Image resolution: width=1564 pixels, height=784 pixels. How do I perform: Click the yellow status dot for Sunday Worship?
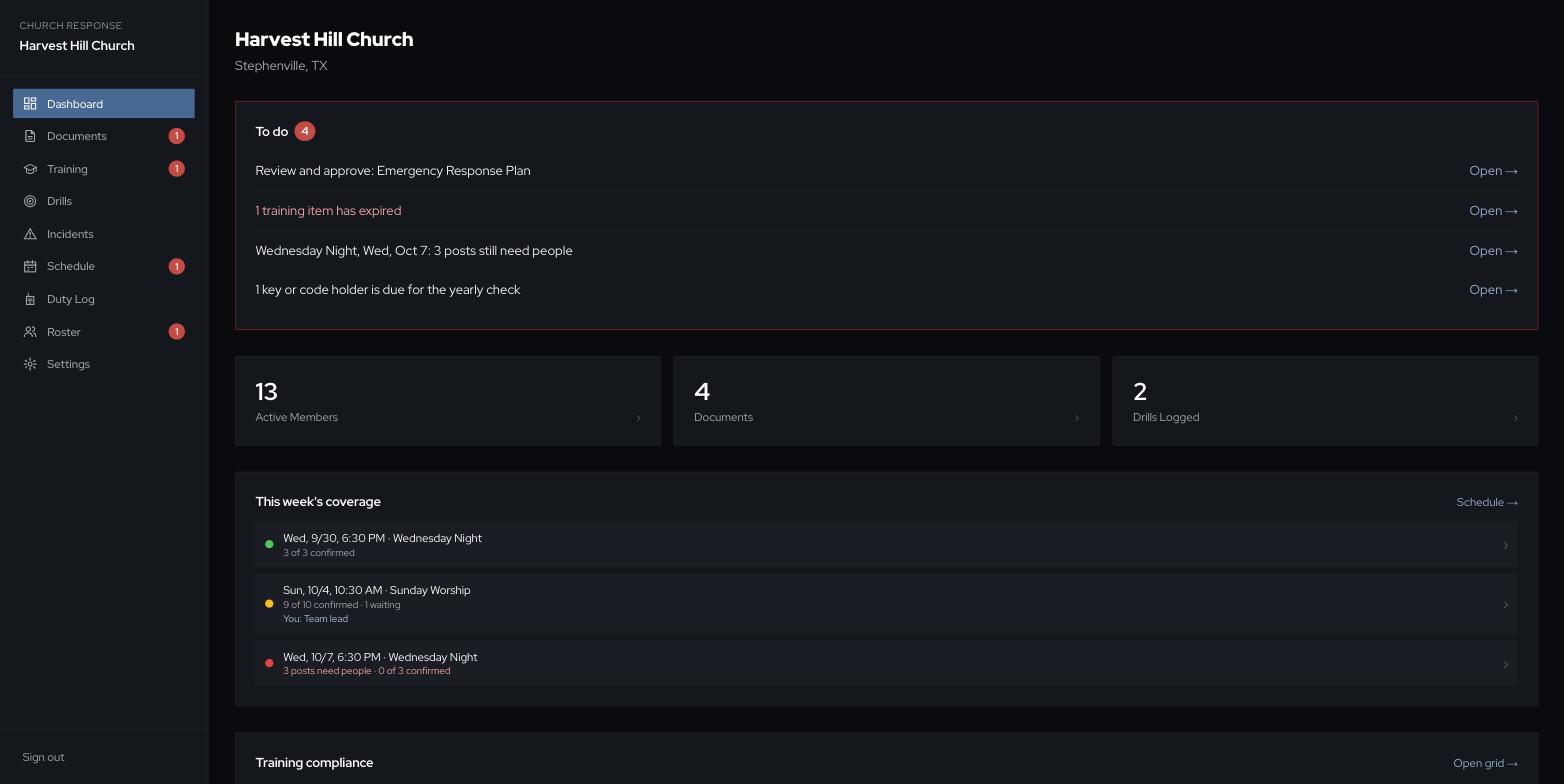click(269, 604)
